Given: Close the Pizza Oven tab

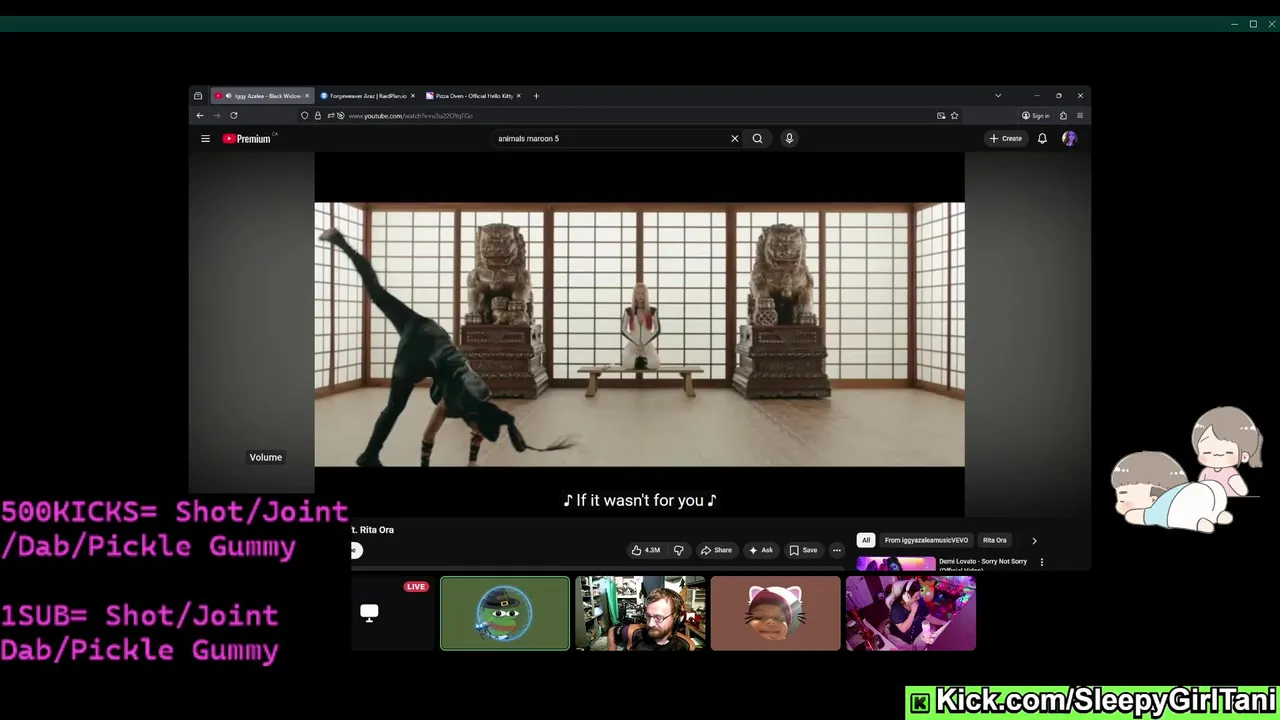Looking at the screenshot, I should [x=519, y=96].
